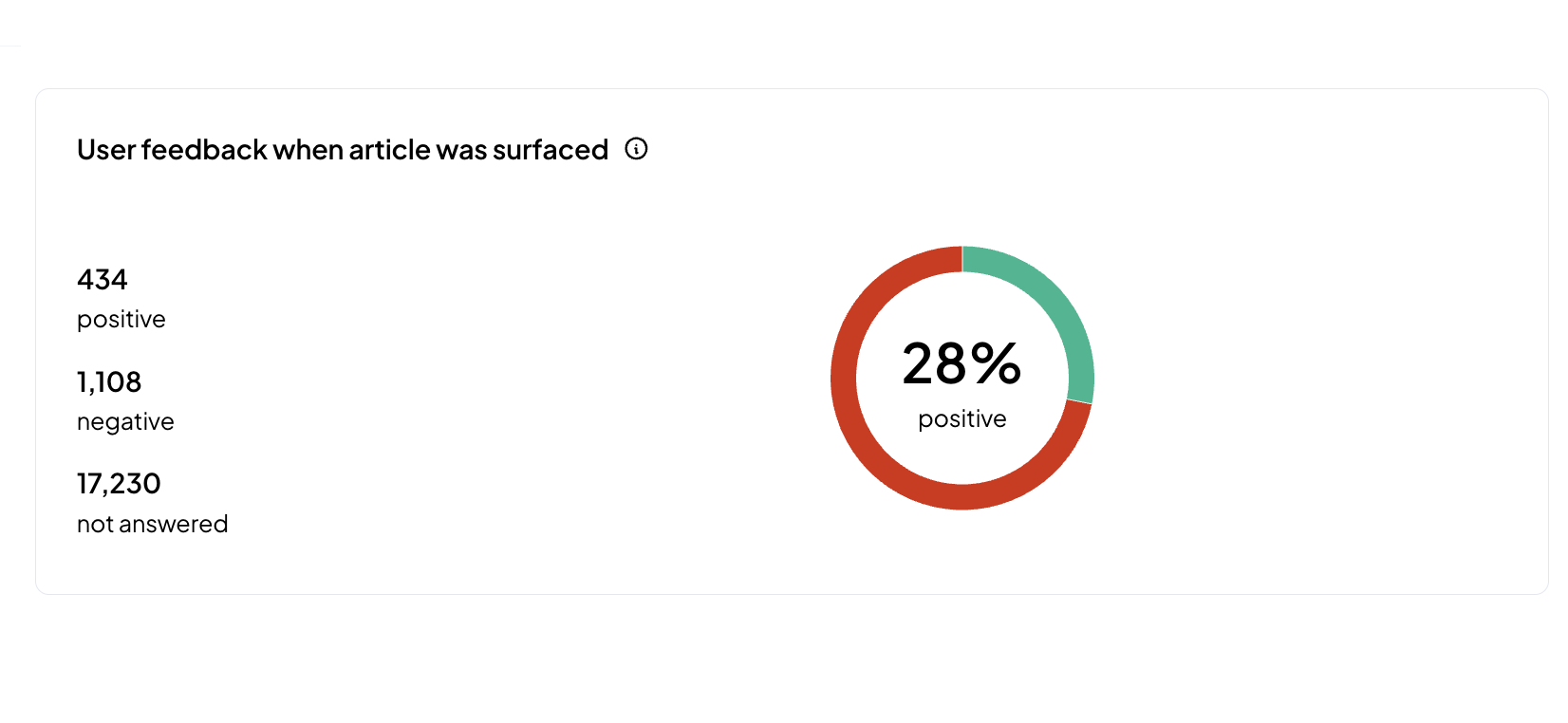Viewport: 1568px width, 723px height.
Task: Click the info icon beside the heading
Action: click(636, 149)
